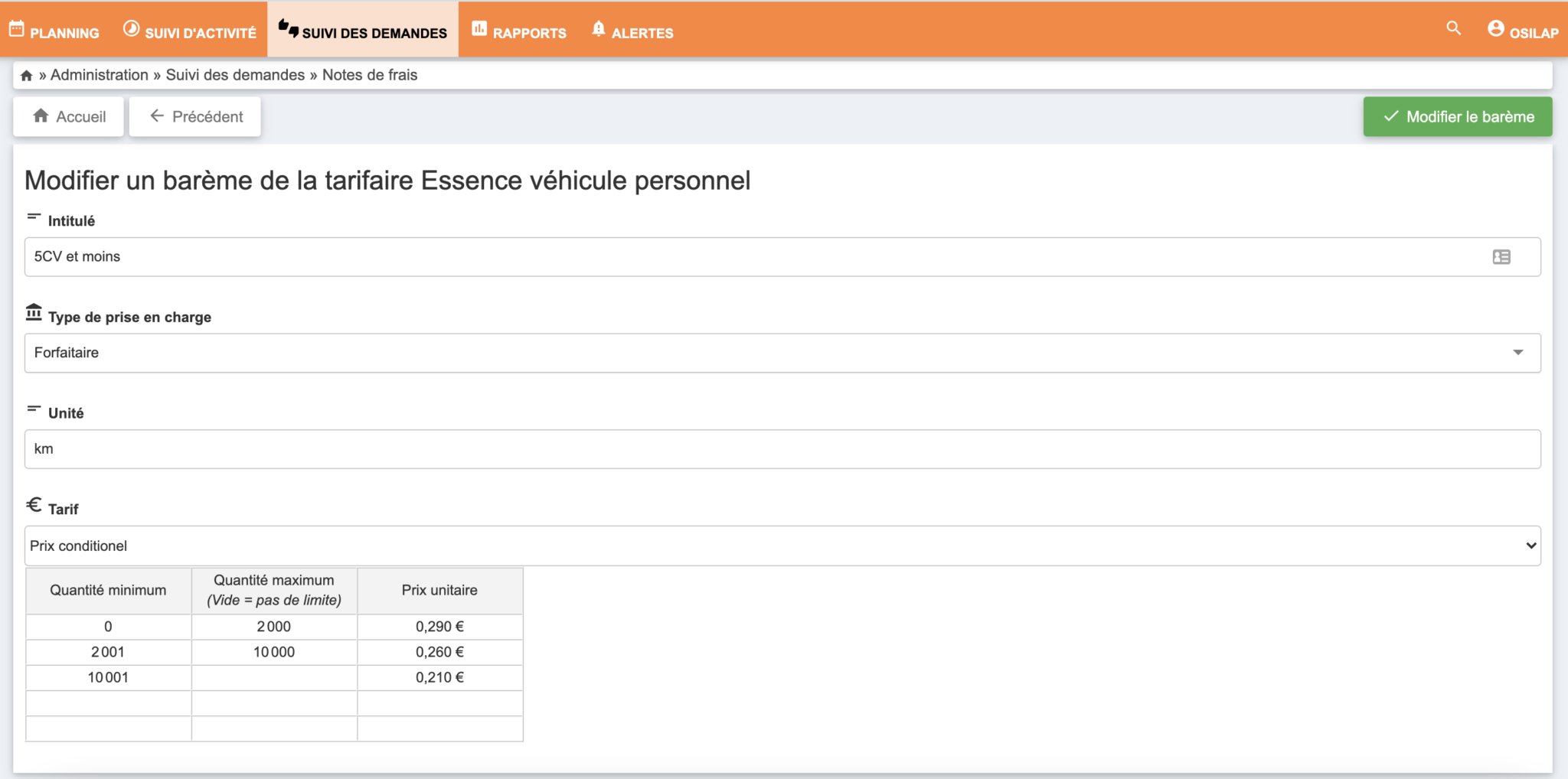This screenshot has width=1568, height=779.
Task: Go to Notes de frais breadcrumb link
Action: (370, 75)
